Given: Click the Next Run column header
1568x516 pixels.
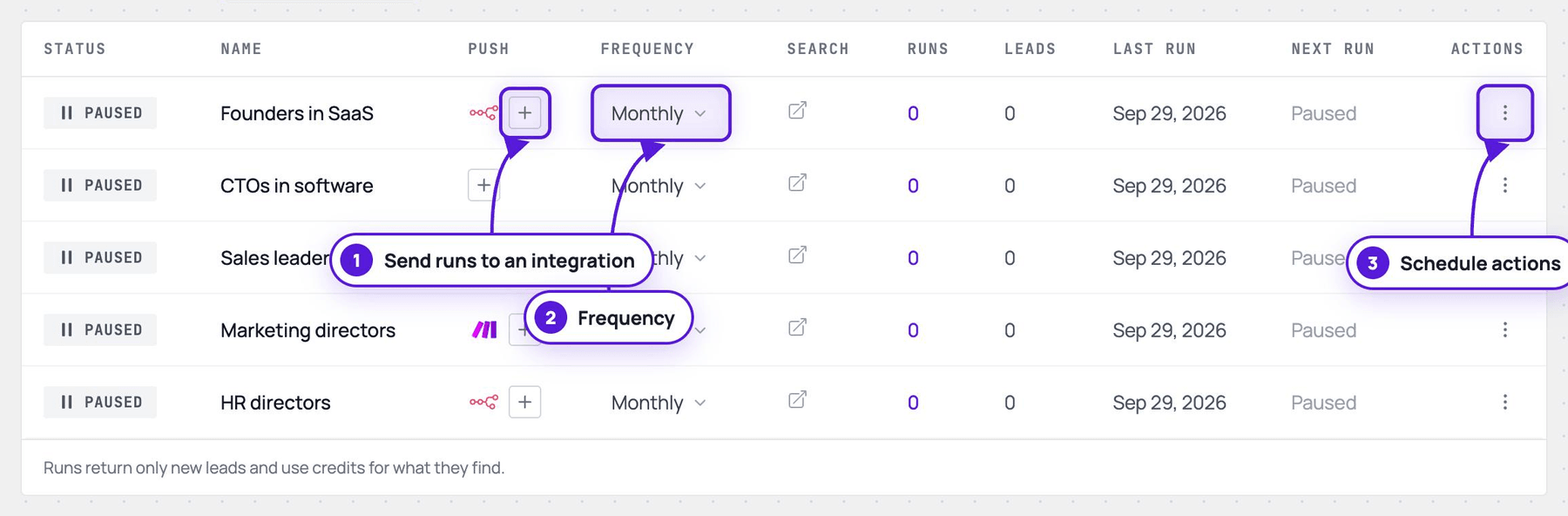Looking at the screenshot, I should pyautogui.click(x=1333, y=49).
